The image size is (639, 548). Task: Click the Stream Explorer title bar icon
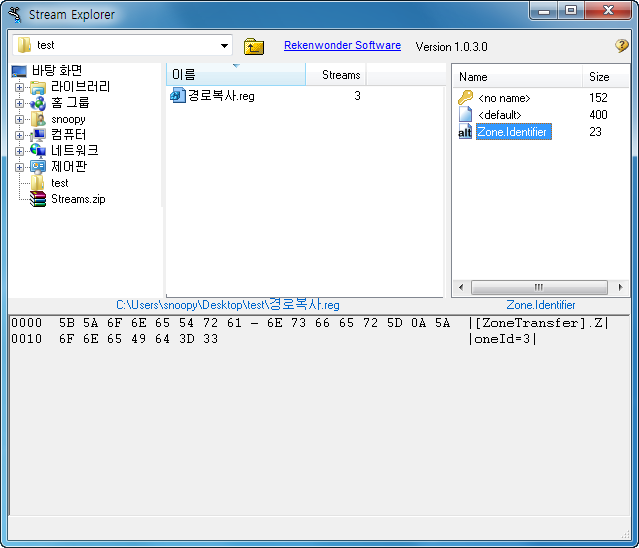[x=15, y=14]
